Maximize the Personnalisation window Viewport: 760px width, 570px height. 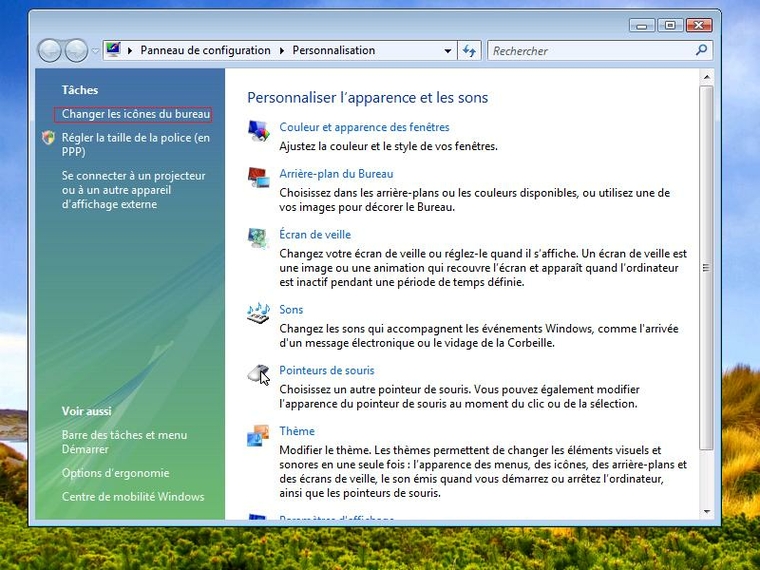(x=670, y=25)
